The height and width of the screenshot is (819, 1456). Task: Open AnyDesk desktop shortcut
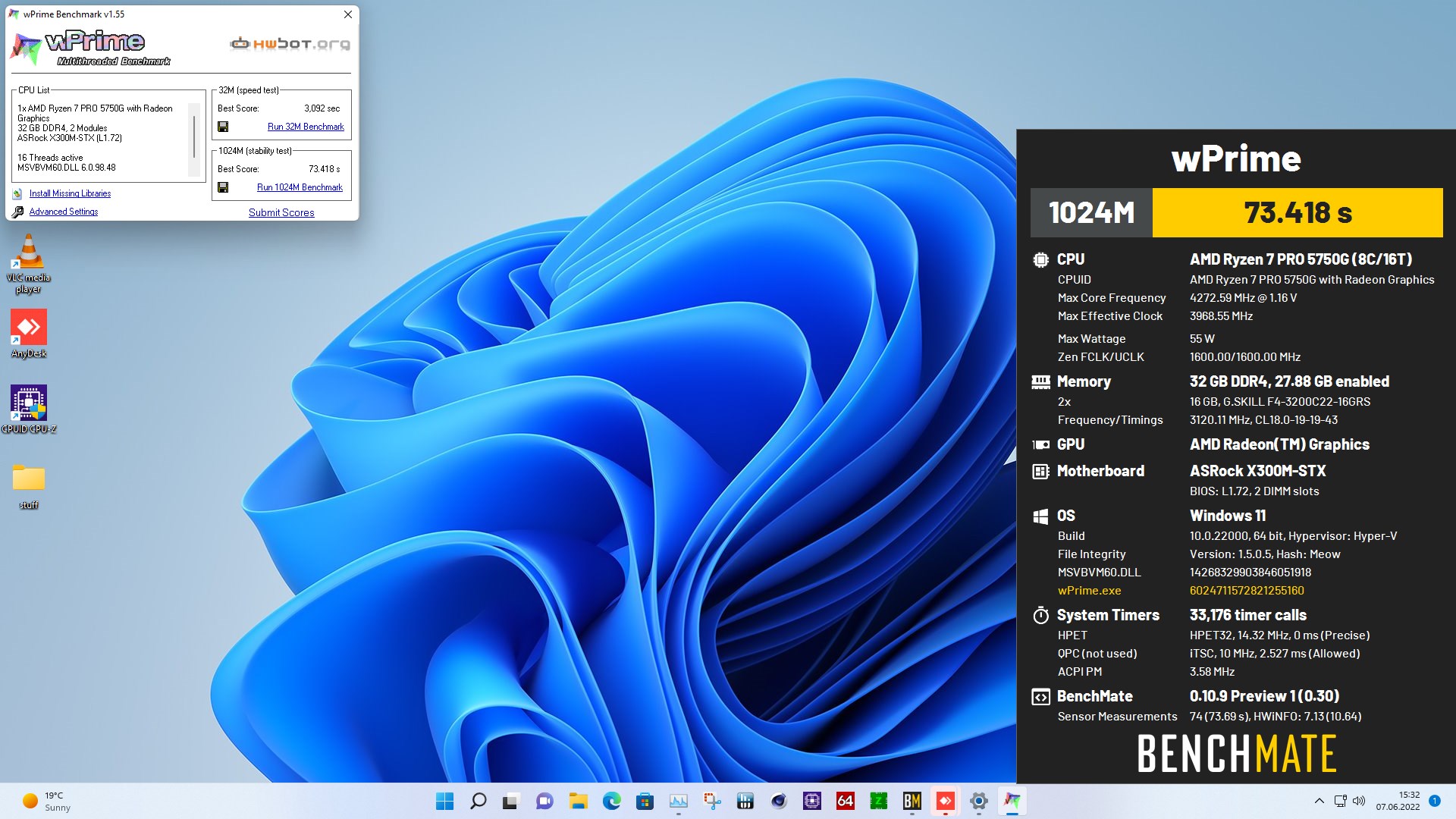pos(29,334)
